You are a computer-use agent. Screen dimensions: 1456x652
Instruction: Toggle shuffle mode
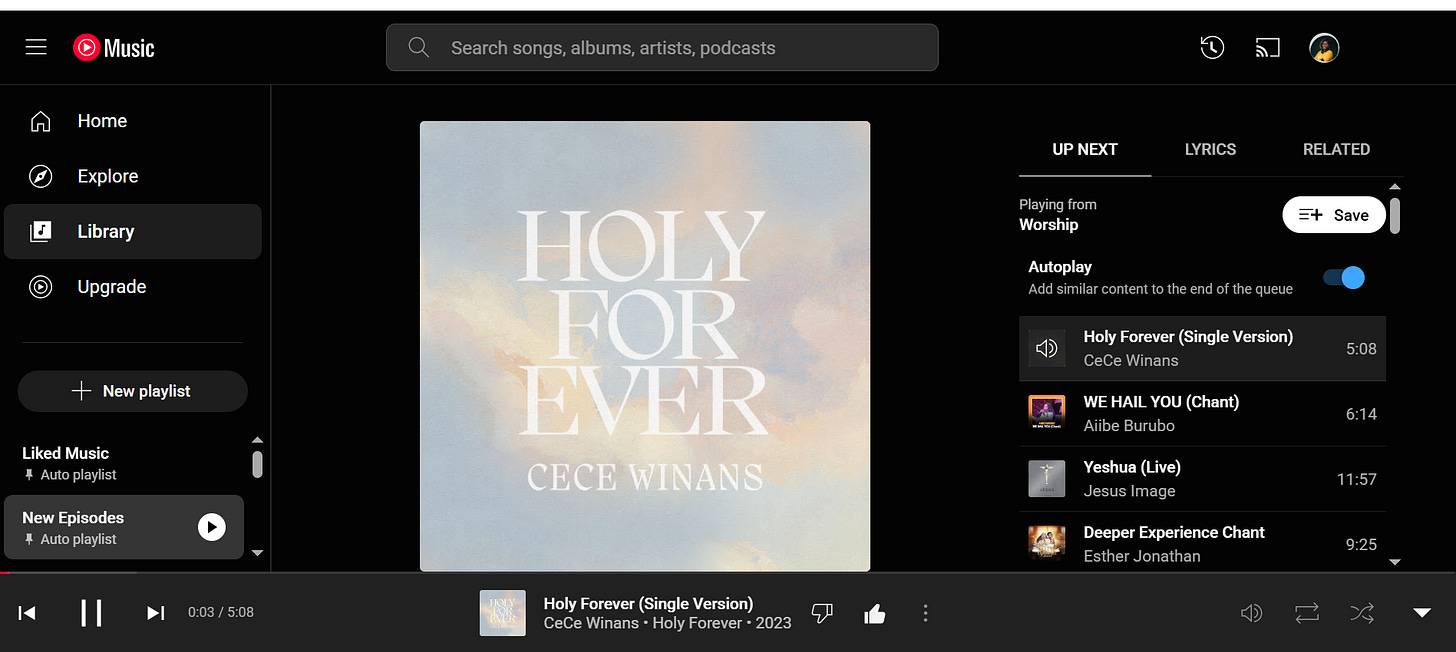[x=1362, y=613]
